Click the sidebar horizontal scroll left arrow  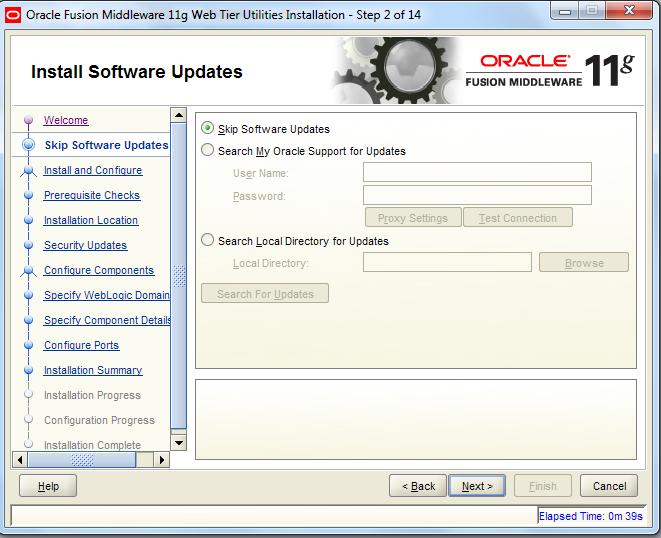click(20, 460)
